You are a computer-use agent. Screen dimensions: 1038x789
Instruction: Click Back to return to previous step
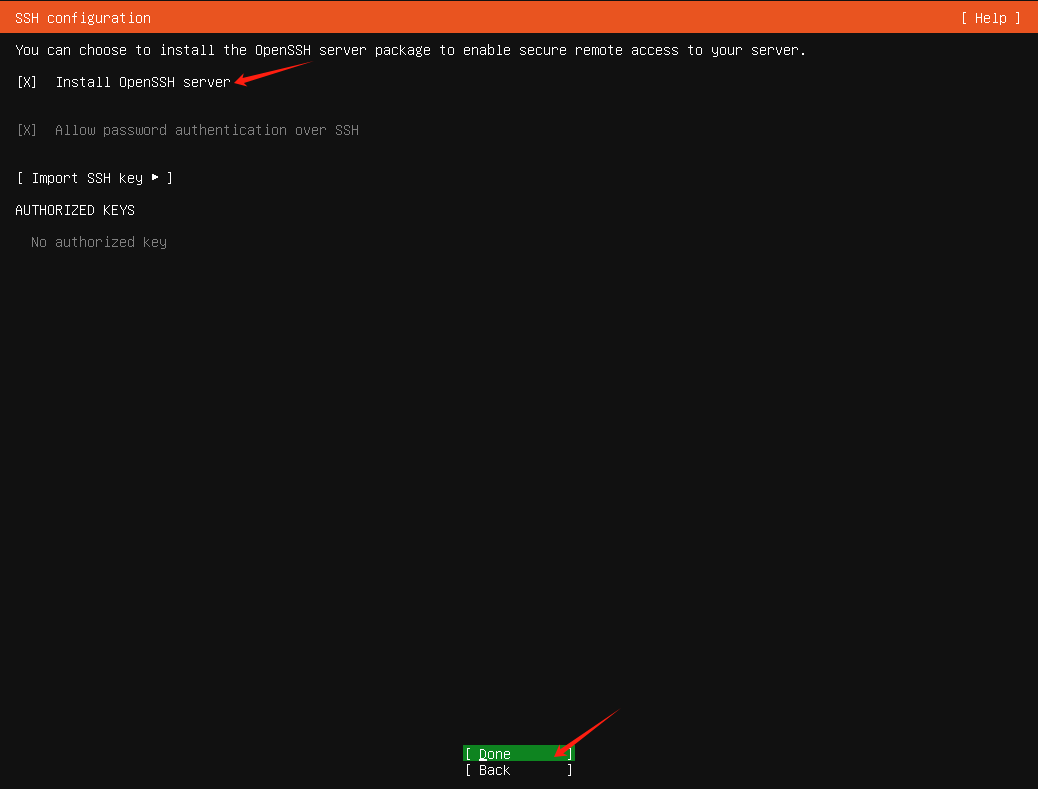(x=518, y=770)
